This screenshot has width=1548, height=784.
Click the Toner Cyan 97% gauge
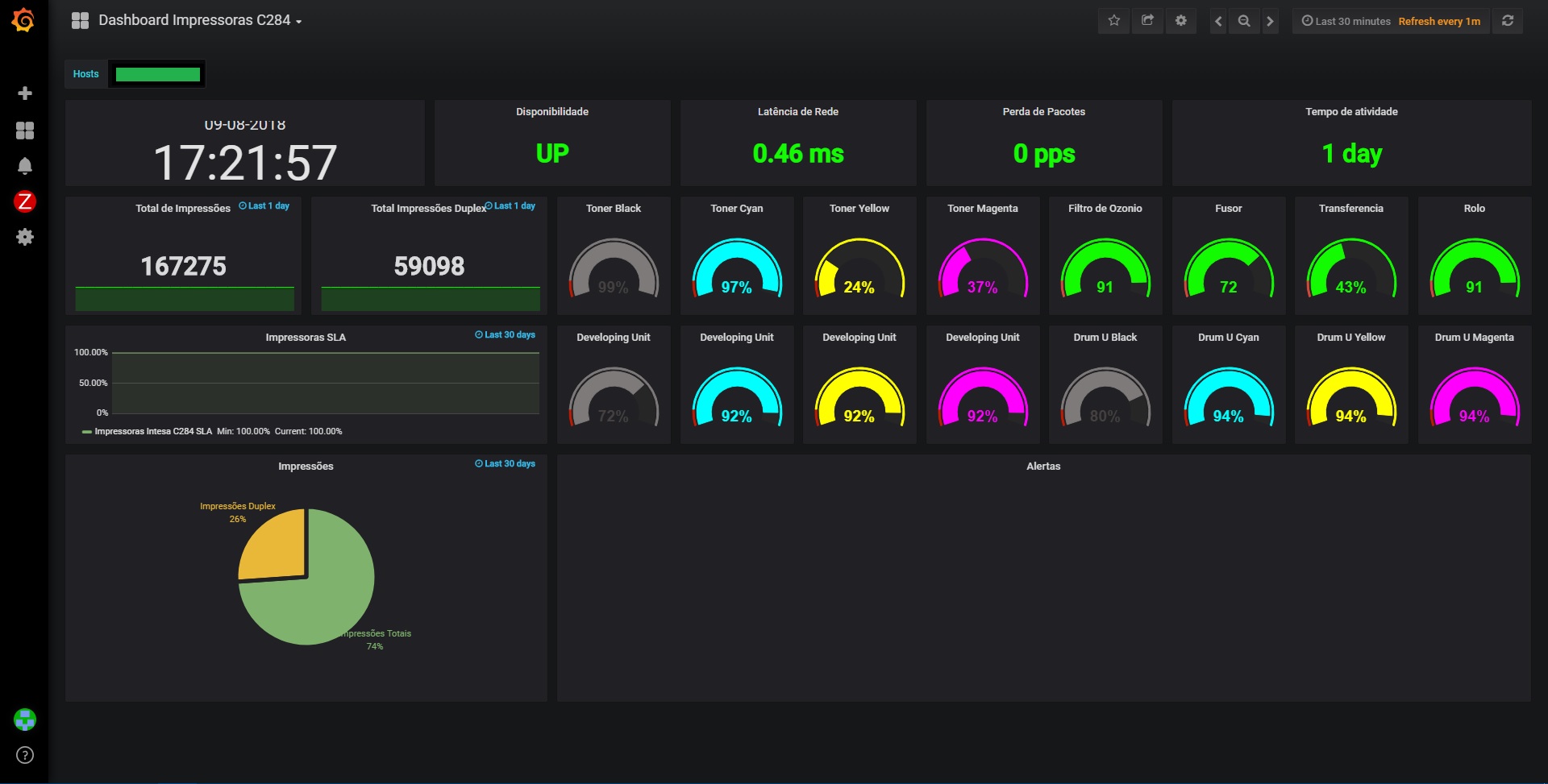737,269
